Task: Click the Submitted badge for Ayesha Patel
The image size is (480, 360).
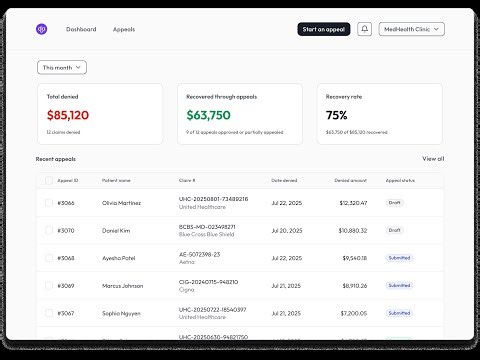Action: point(399,258)
